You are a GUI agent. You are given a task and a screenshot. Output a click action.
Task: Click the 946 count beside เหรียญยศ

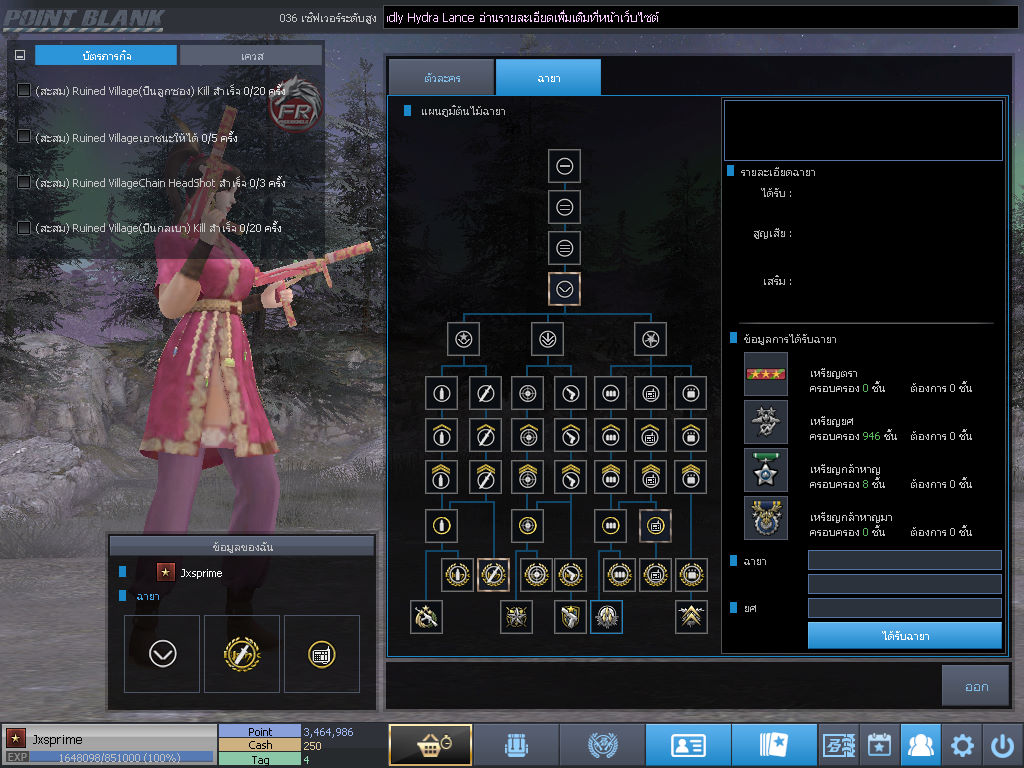coord(871,436)
